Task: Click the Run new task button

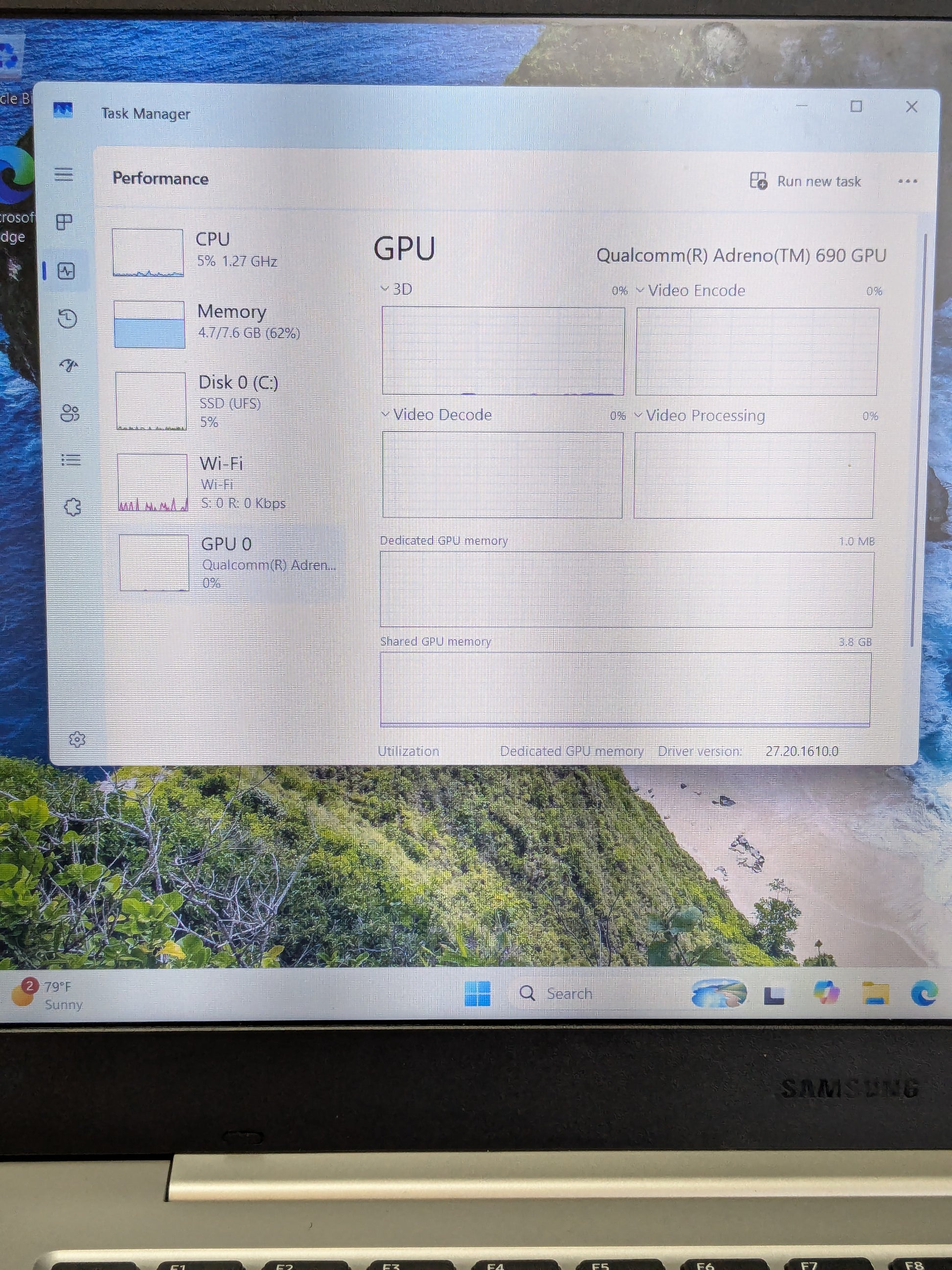Action: coord(806,181)
